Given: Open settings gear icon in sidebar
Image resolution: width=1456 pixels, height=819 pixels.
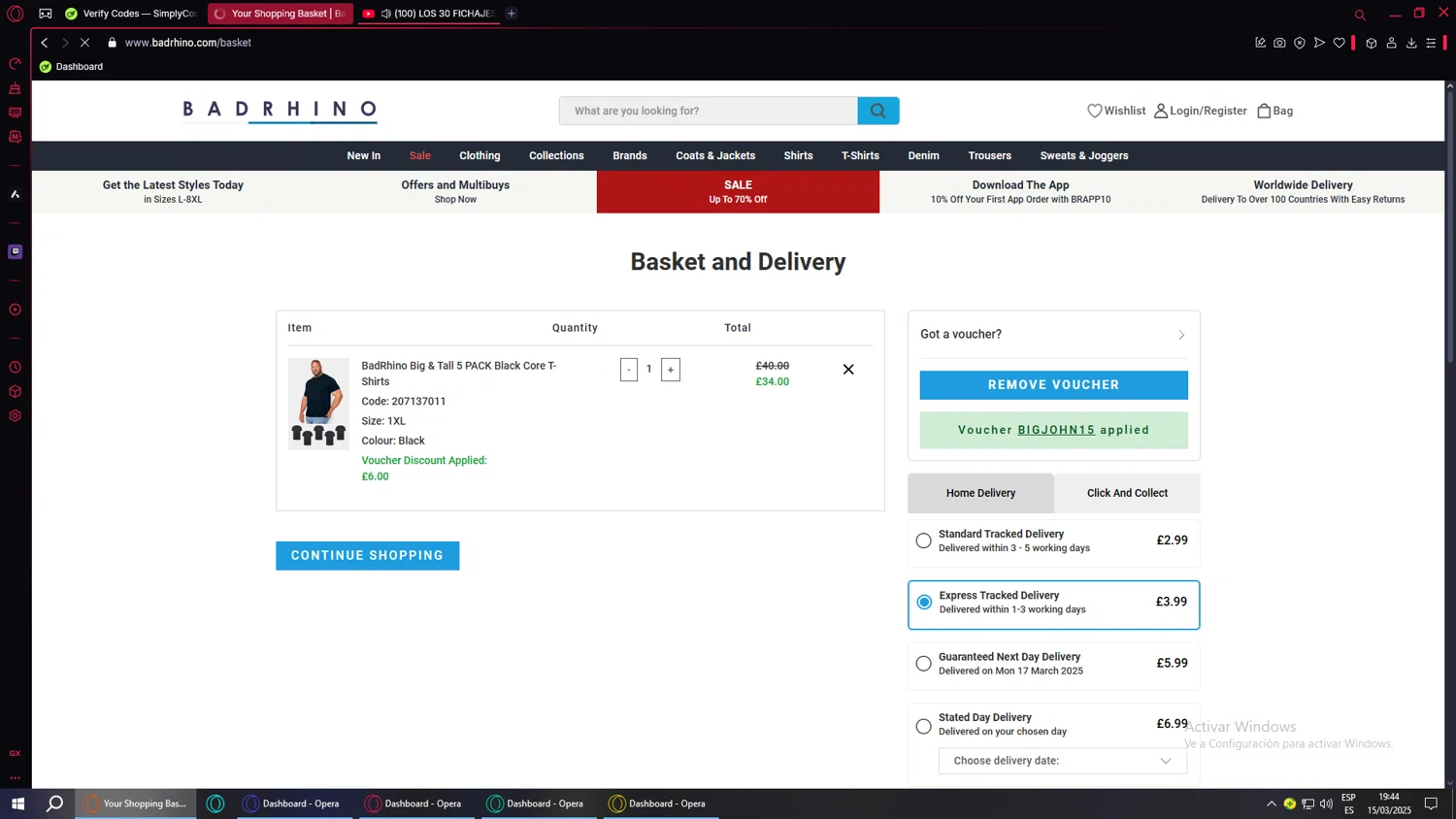Looking at the screenshot, I should tap(15, 415).
